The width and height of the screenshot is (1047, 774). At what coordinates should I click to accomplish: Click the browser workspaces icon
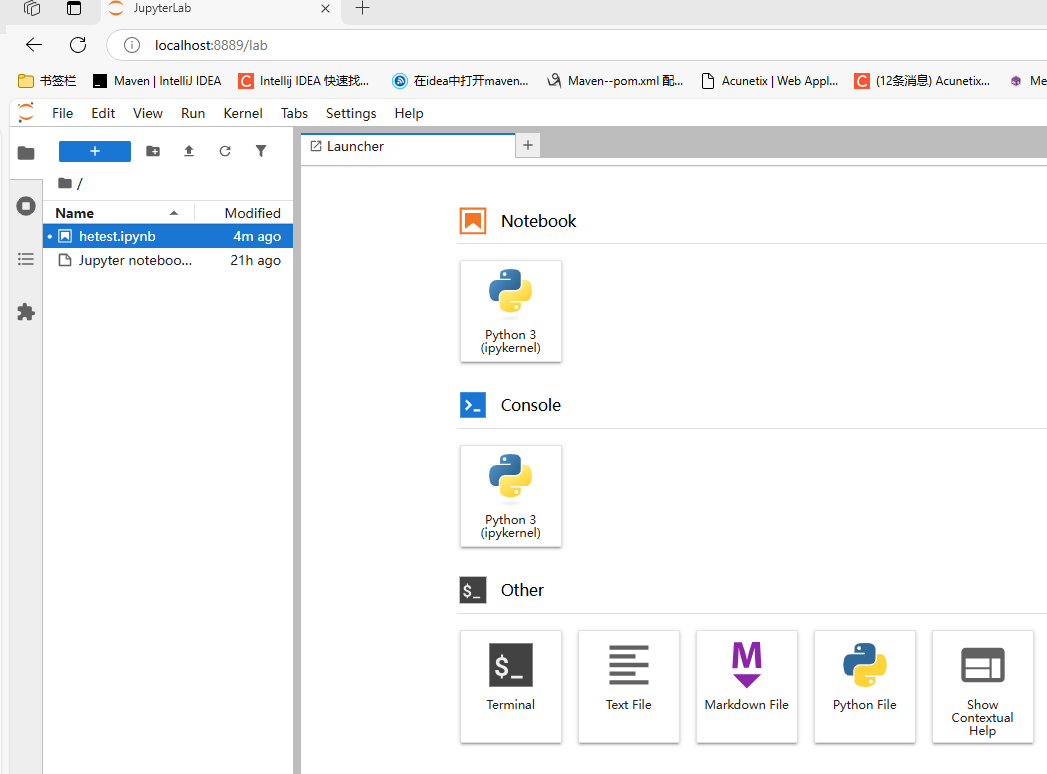(32, 8)
